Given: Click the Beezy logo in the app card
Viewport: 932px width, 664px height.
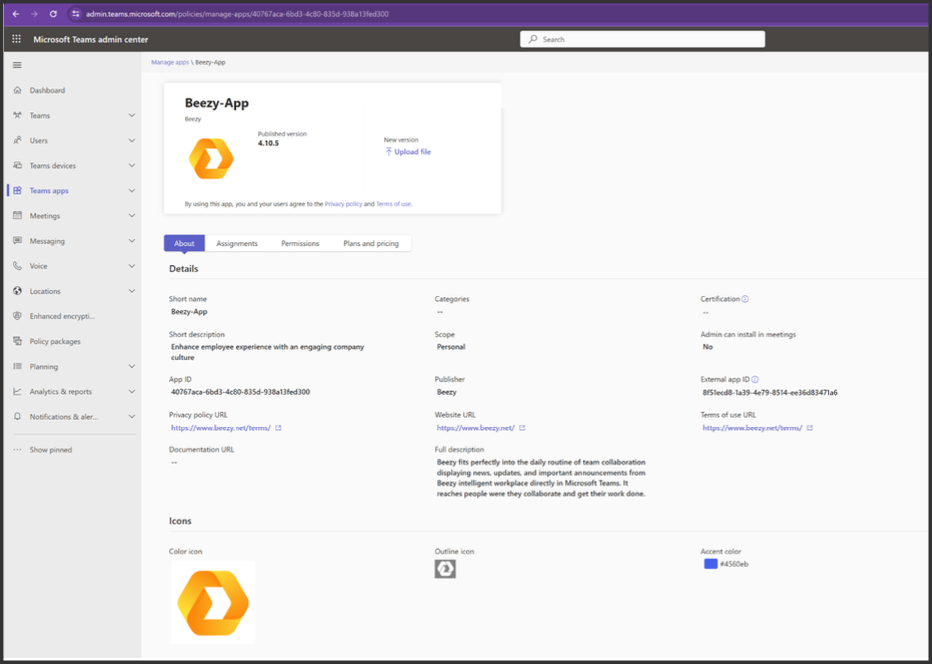Looking at the screenshot, I should point(211,158).
